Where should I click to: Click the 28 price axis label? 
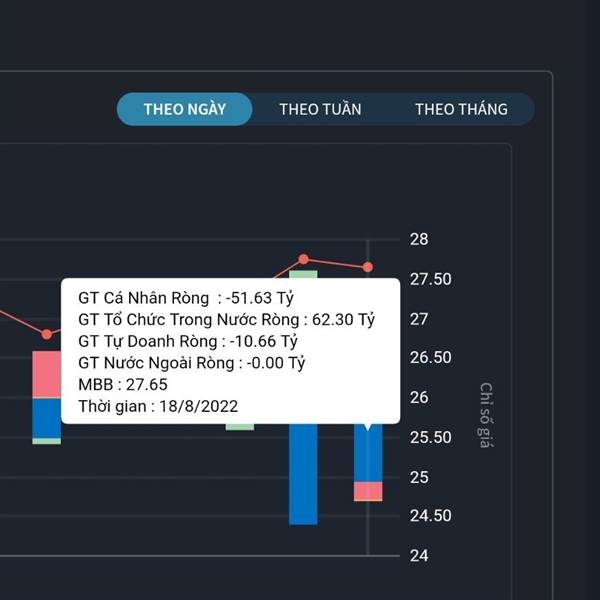[419, 240]
